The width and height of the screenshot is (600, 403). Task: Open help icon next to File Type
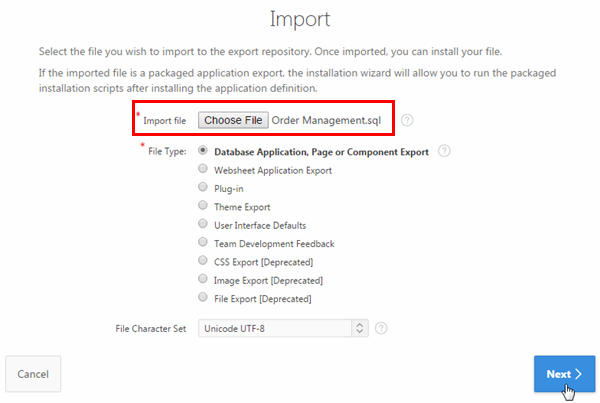click(444, 152)
